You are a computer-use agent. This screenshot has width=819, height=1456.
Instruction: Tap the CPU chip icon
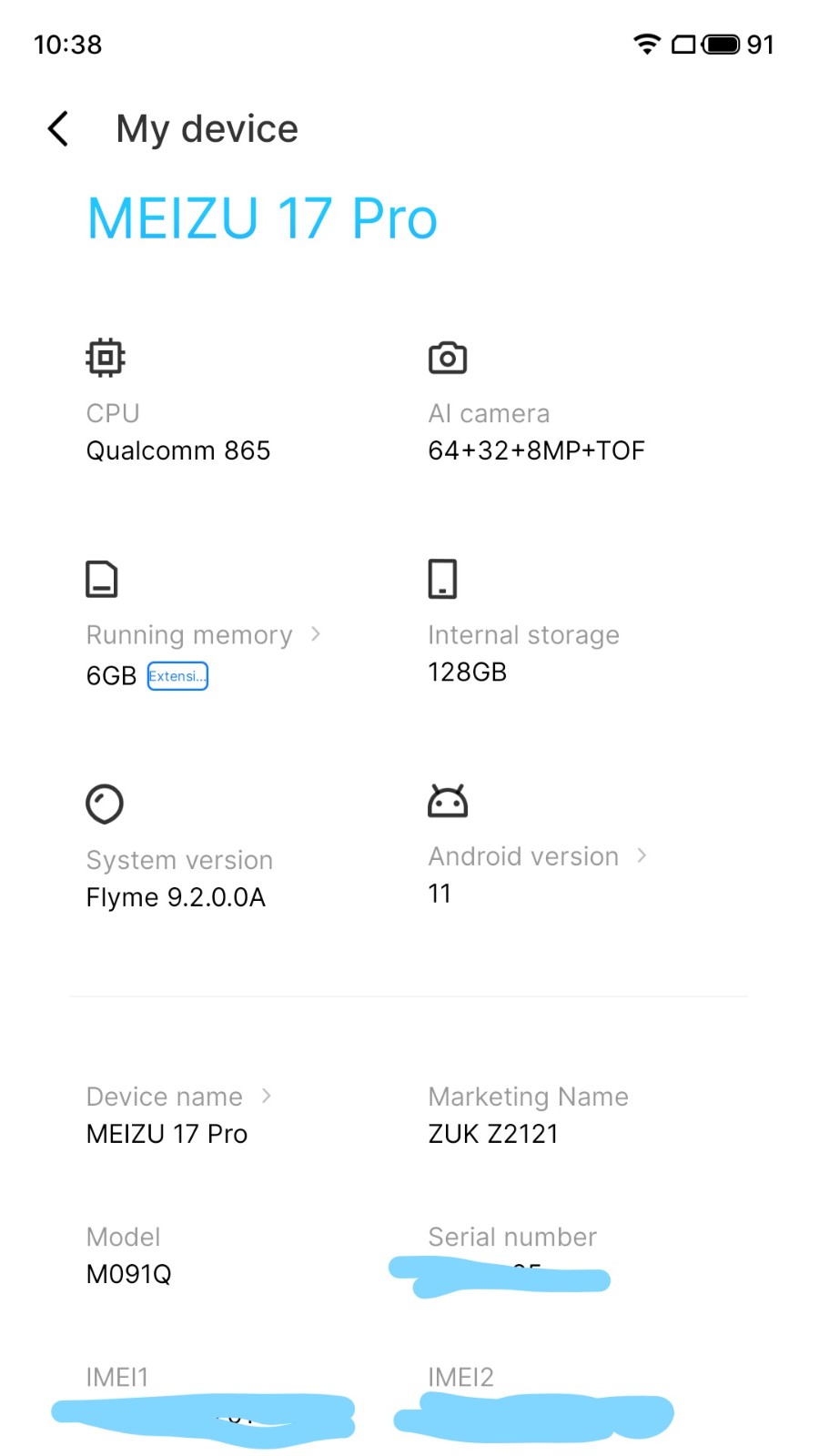(x=106, y=358)
